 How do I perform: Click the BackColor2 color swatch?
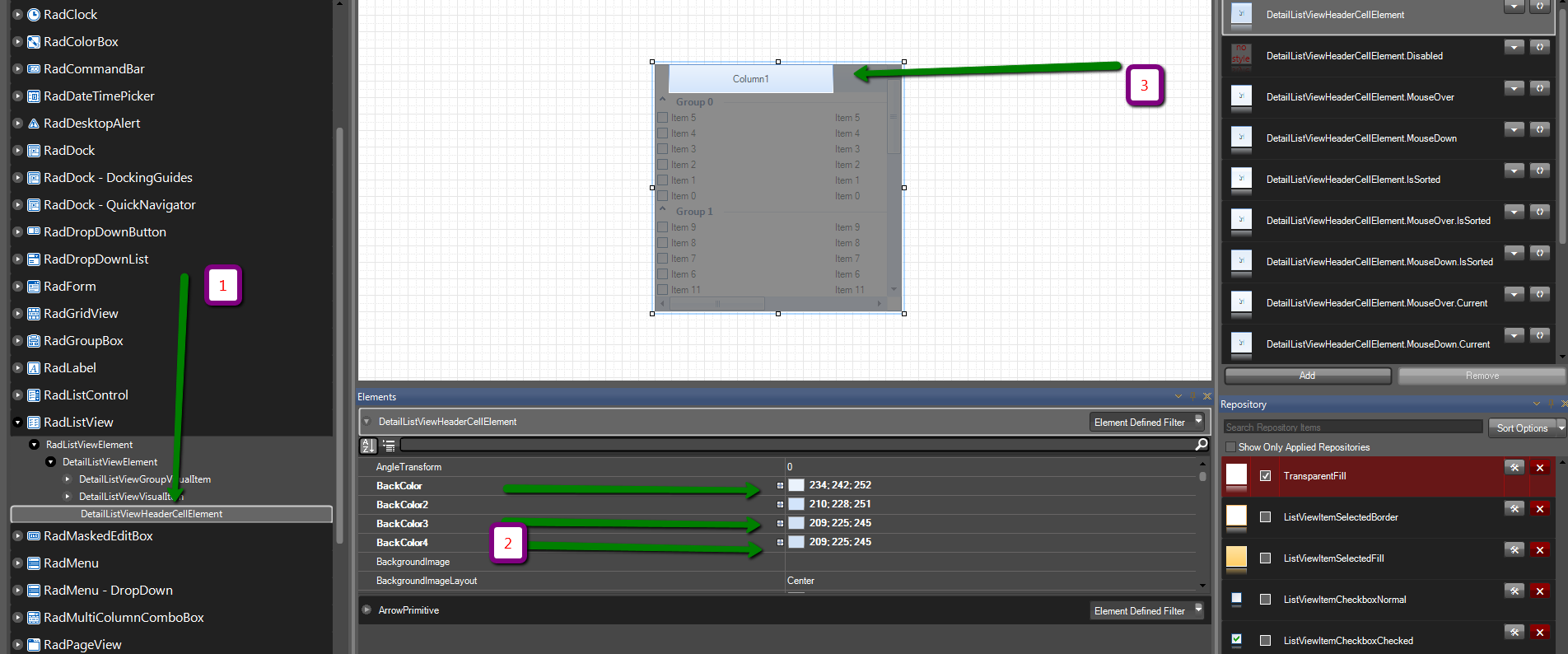coord(796,504)
